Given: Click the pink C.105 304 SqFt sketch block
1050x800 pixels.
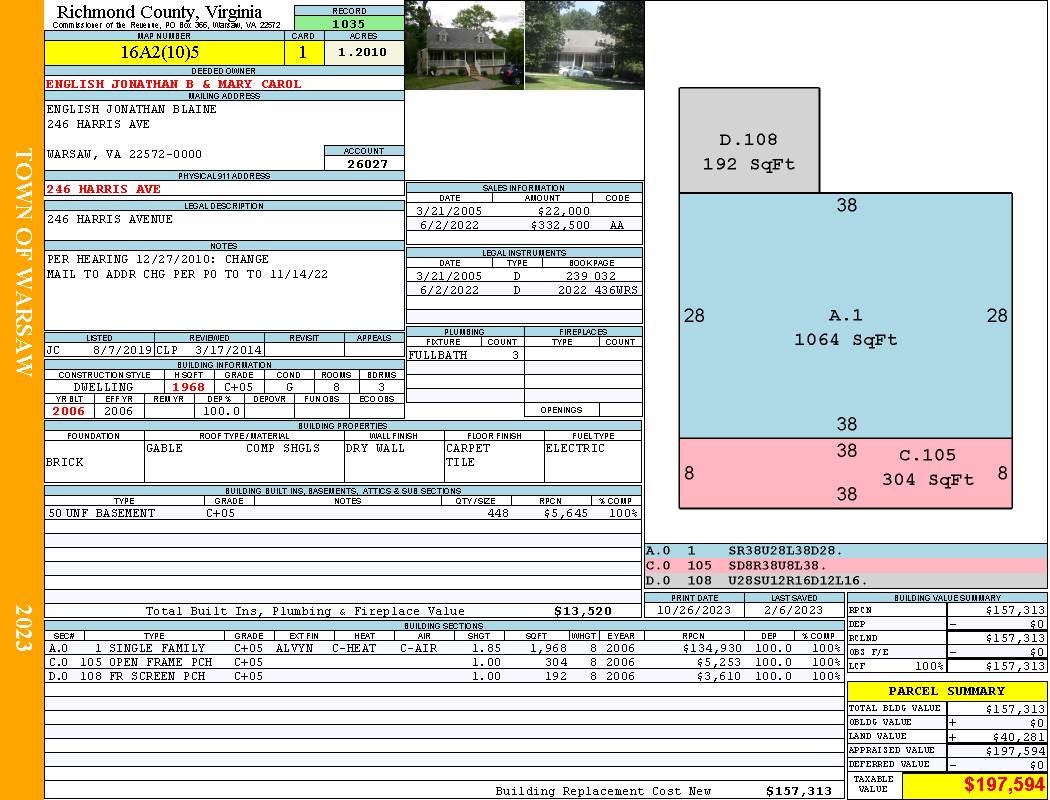Looking at the screenshot, I should click(845, 473).
